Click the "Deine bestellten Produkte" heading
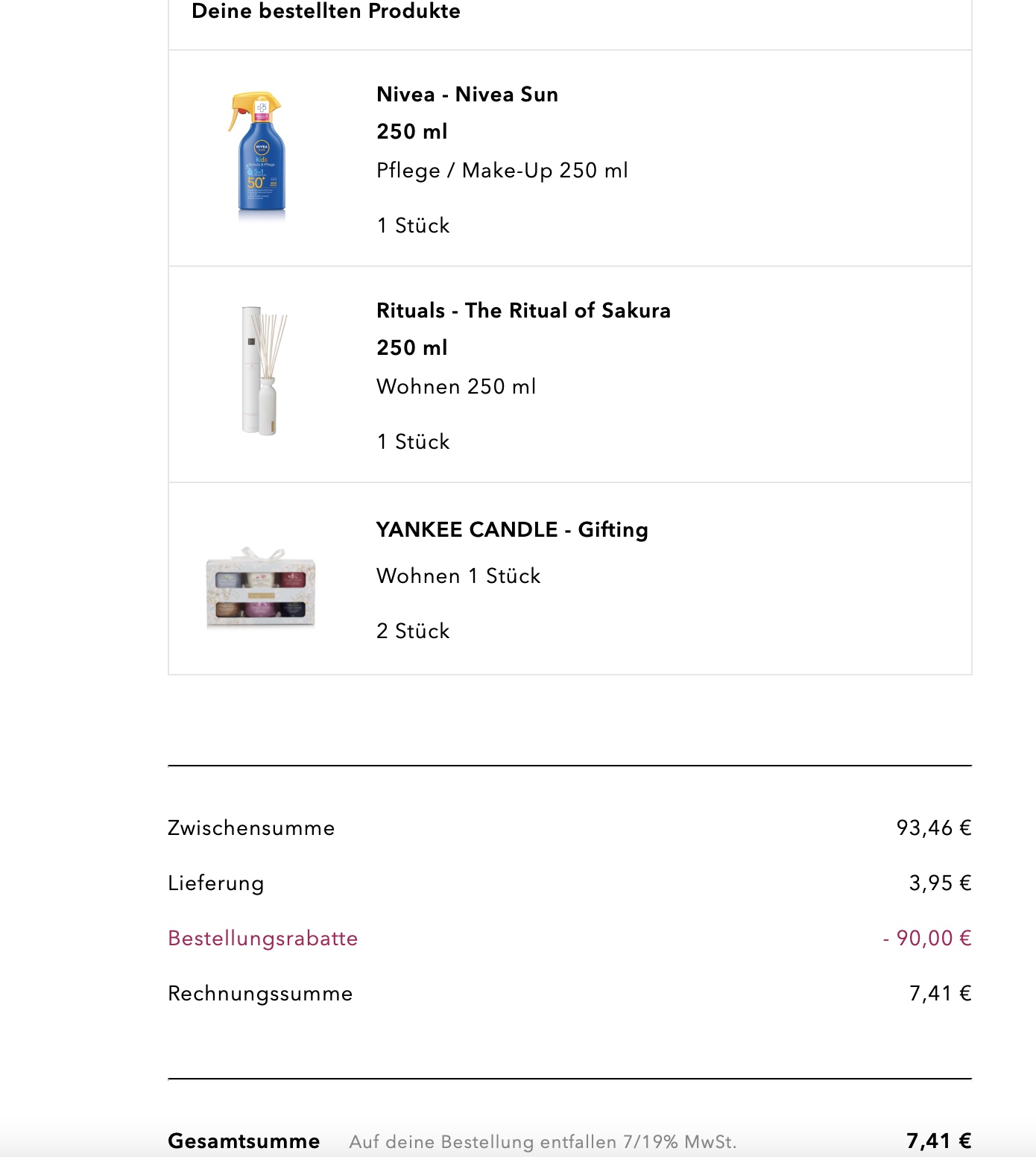1036x1157 pixels. click(326, 11)
